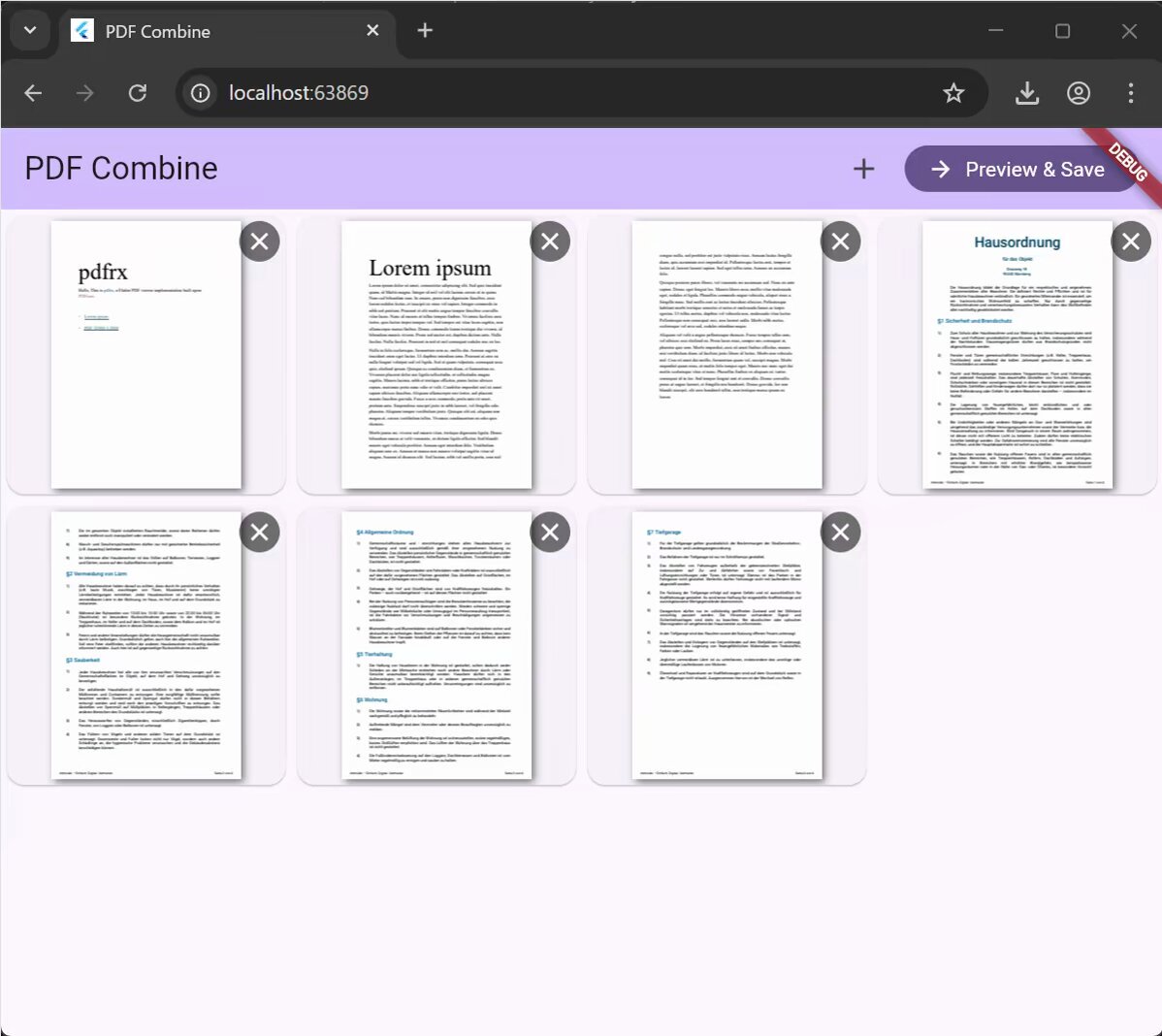
Task: Reload the localhost page
Action: pyautogui.click(x=137, y=92)
